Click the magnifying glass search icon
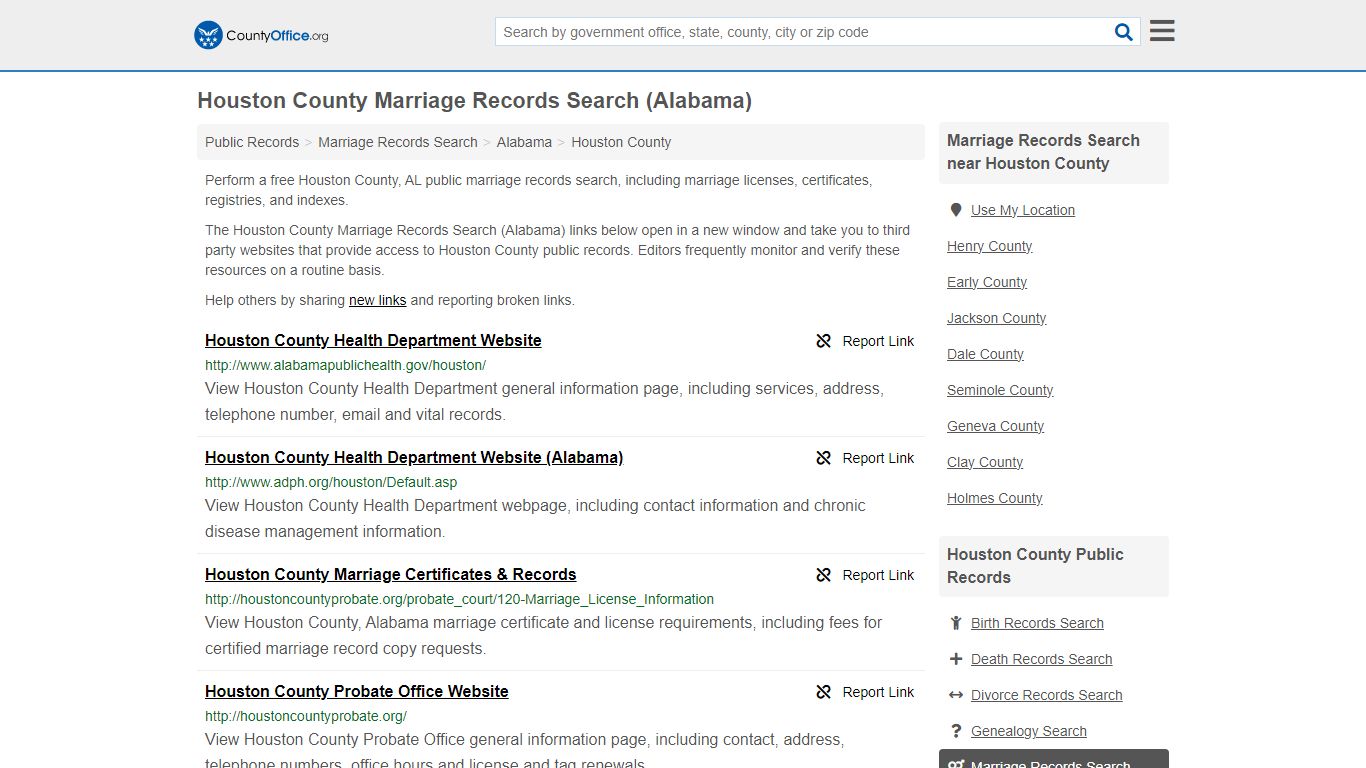This screenshot has height=768, width=1366. pyautogui.click(x=1124, y=32)
